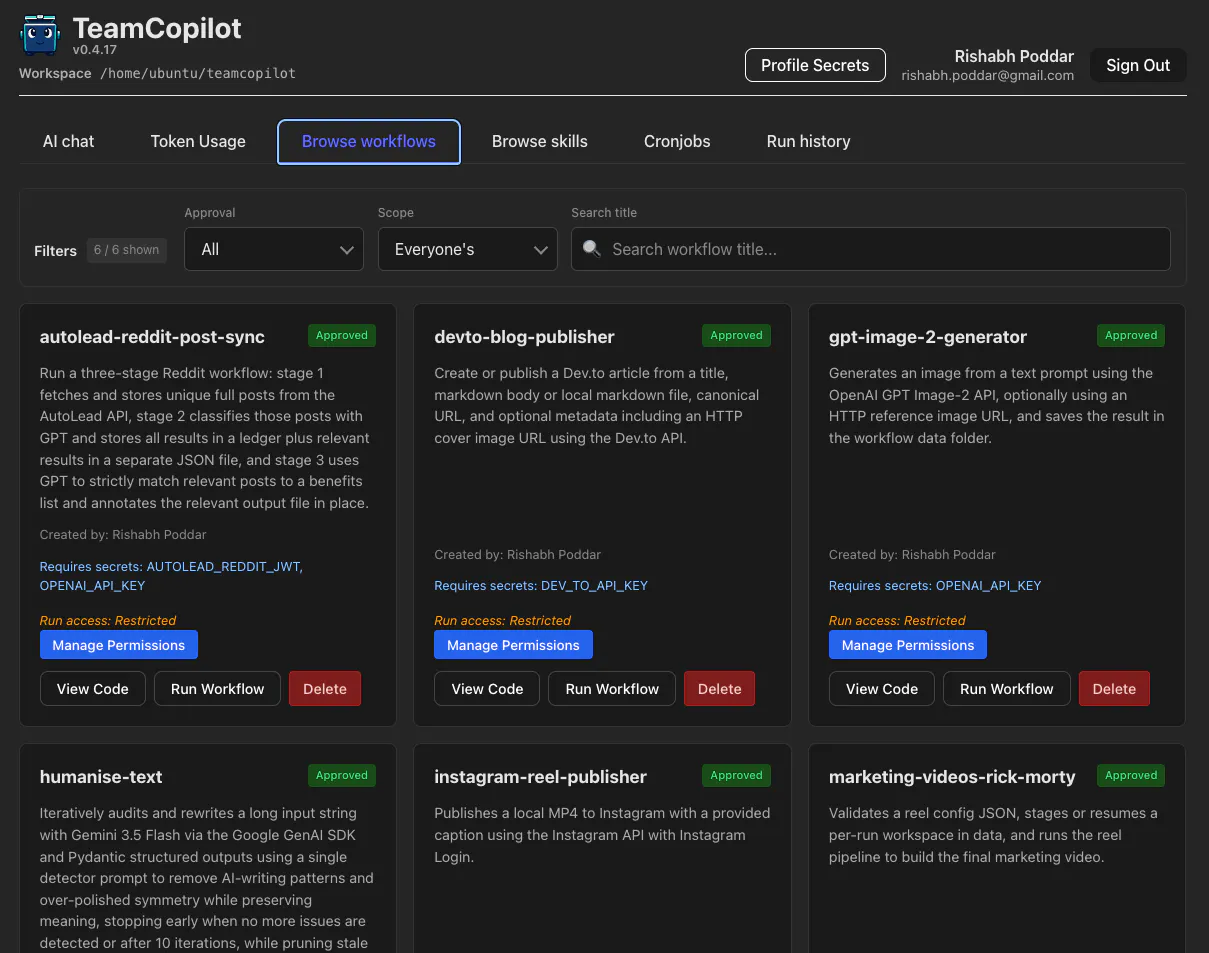View Code of gpt-image-2-generator
The height and width of the screenshot is (953, 1209).
click(882, 689)
